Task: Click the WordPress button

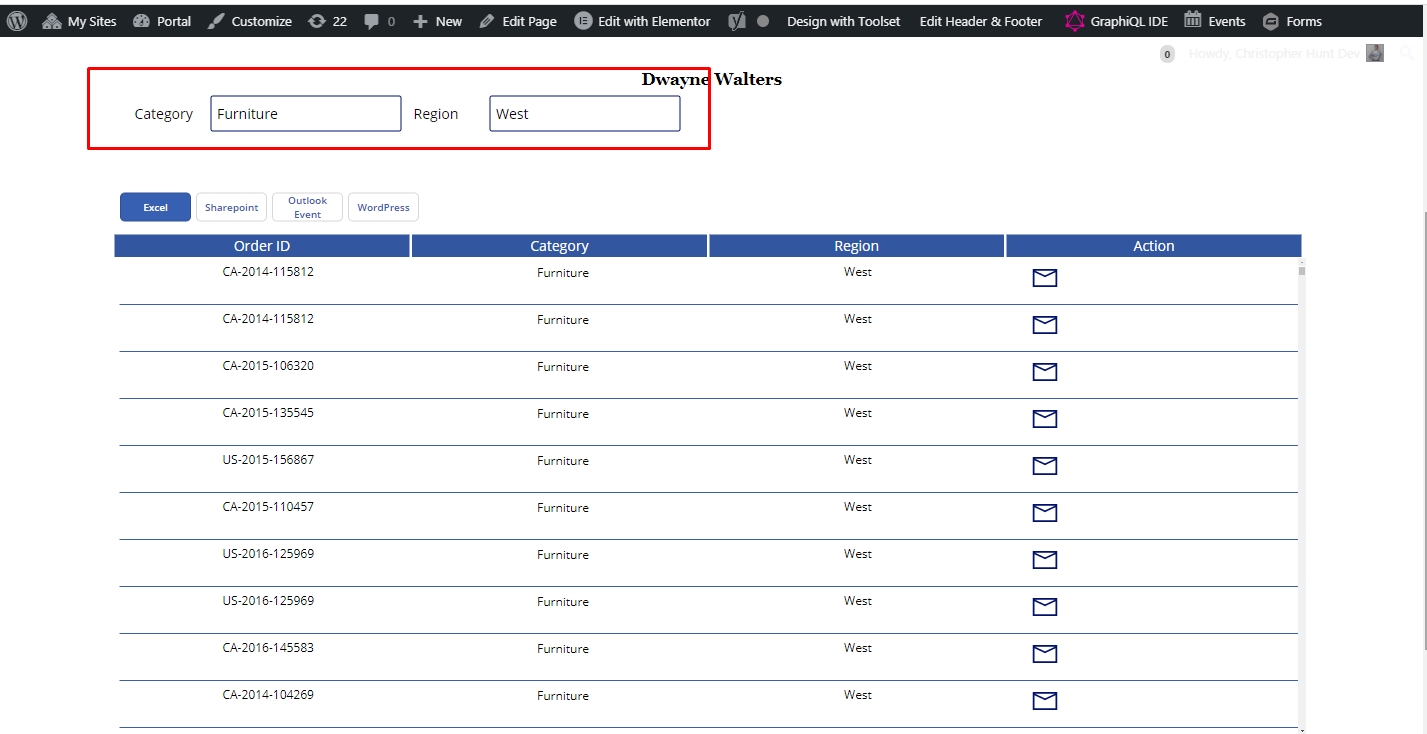Action: pyautogui.click(x=383, y=207)
